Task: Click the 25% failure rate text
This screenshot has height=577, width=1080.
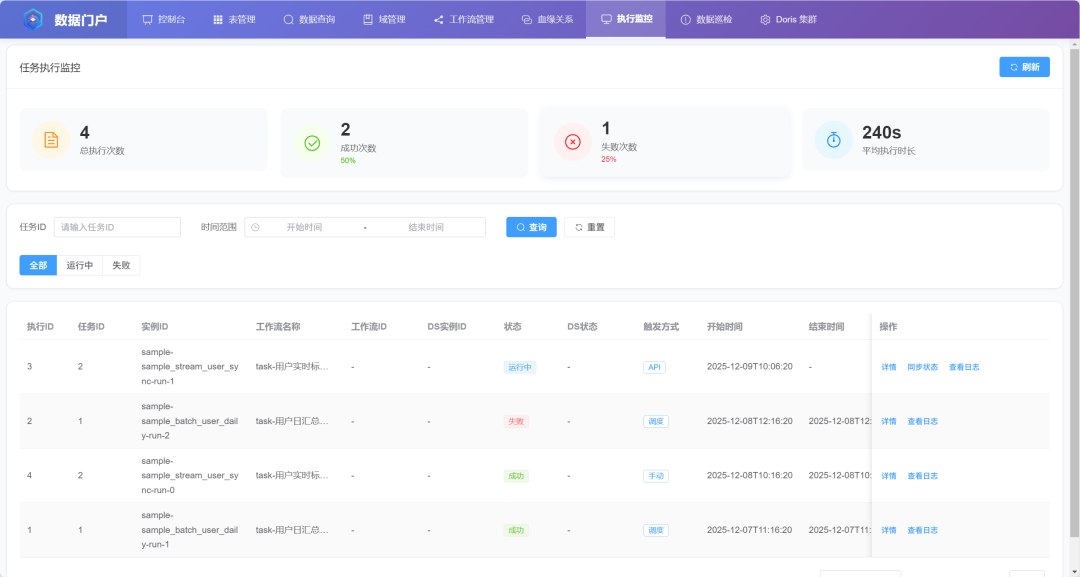Action: [x=609, y=159]
